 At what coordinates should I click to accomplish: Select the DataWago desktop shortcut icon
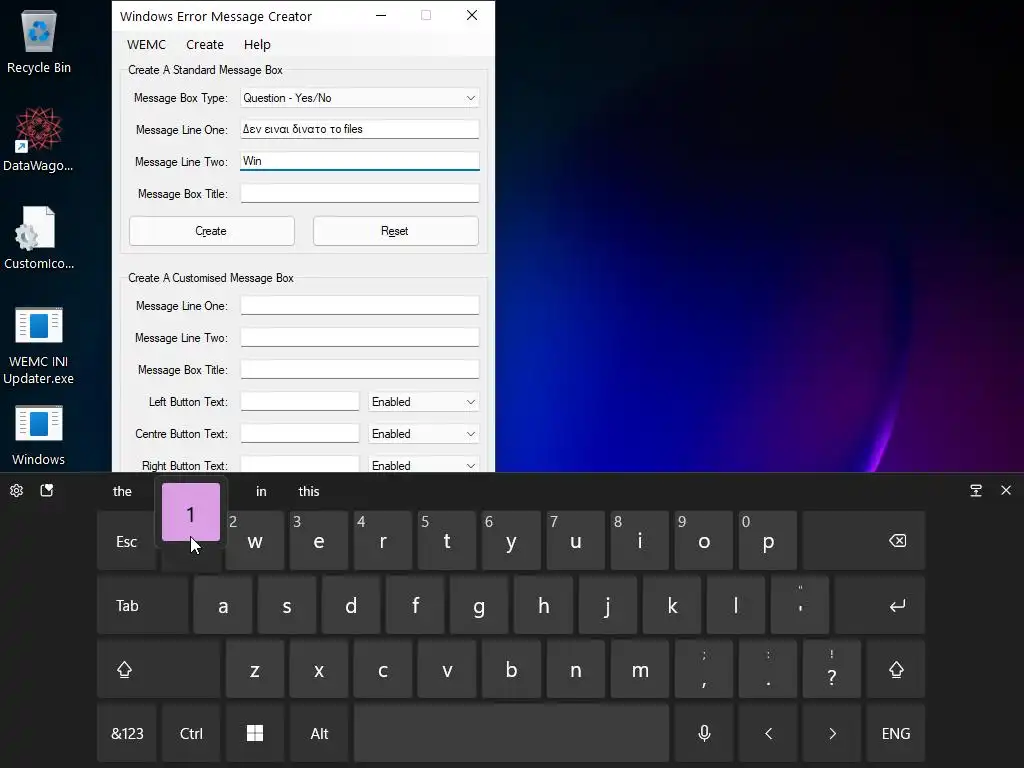click(39, 140)
